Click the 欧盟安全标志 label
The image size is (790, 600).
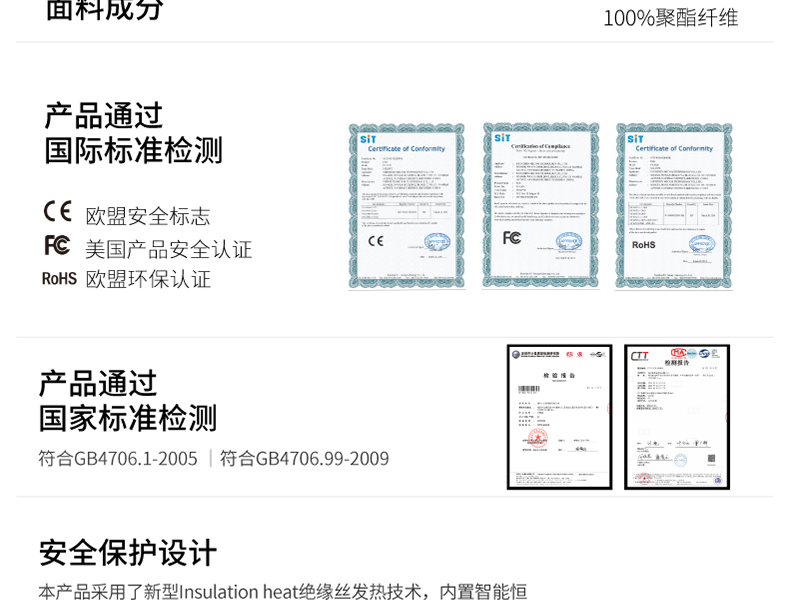[148, 216]
